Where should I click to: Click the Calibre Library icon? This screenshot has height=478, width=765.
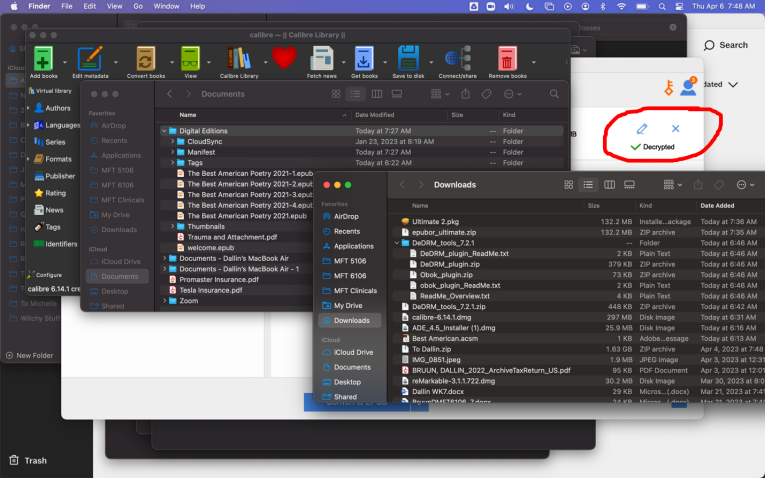point(239,60)
